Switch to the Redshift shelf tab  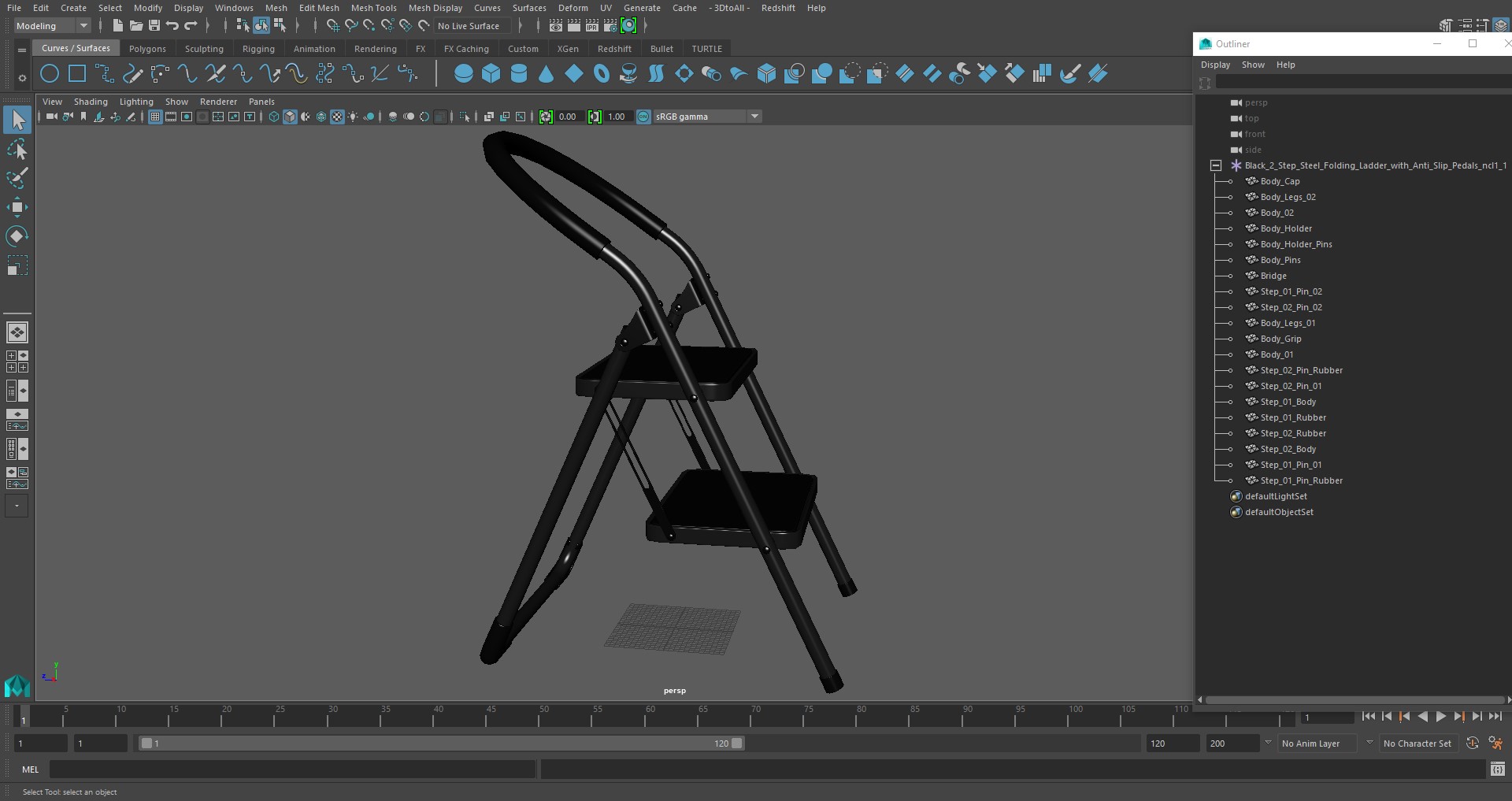(614, 49)
